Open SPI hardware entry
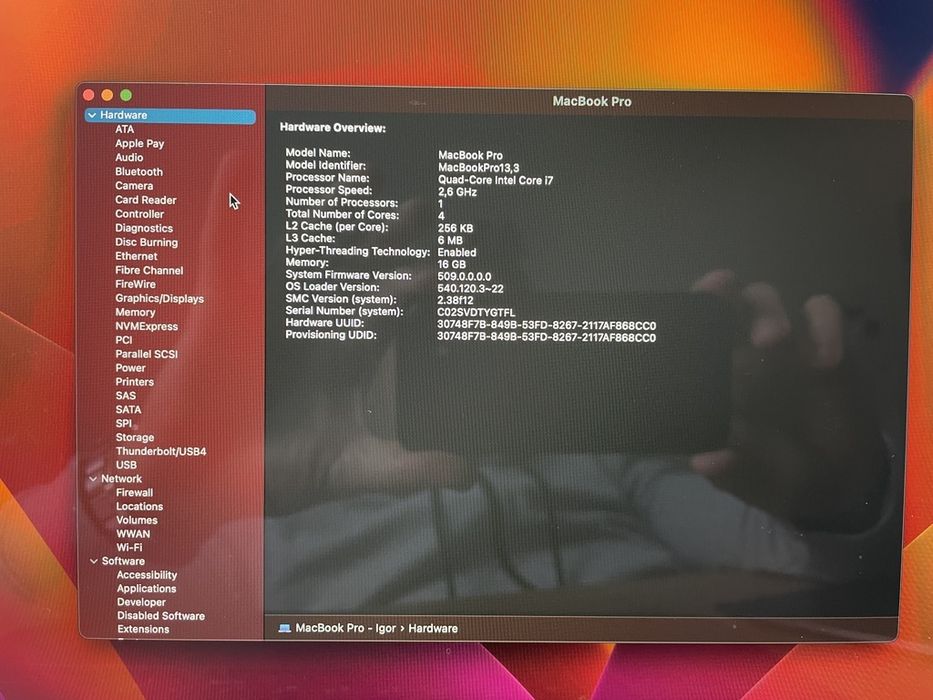This screenshot has height=700, width=933. [123, 423]
